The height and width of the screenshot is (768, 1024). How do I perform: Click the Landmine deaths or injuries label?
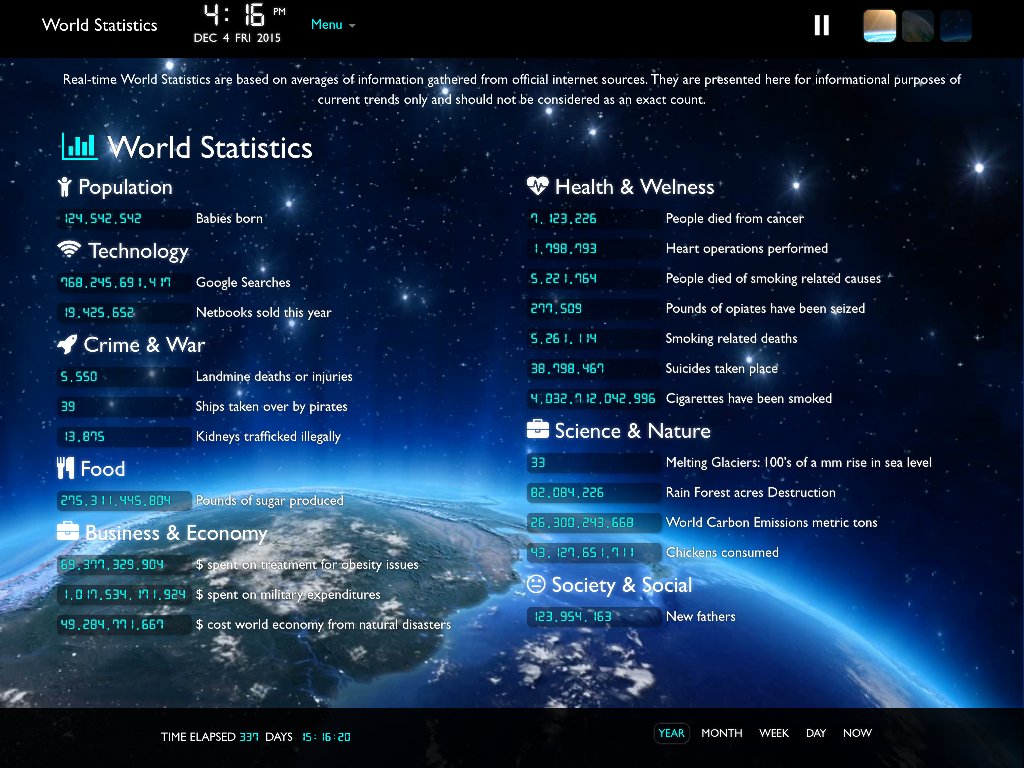274,377
